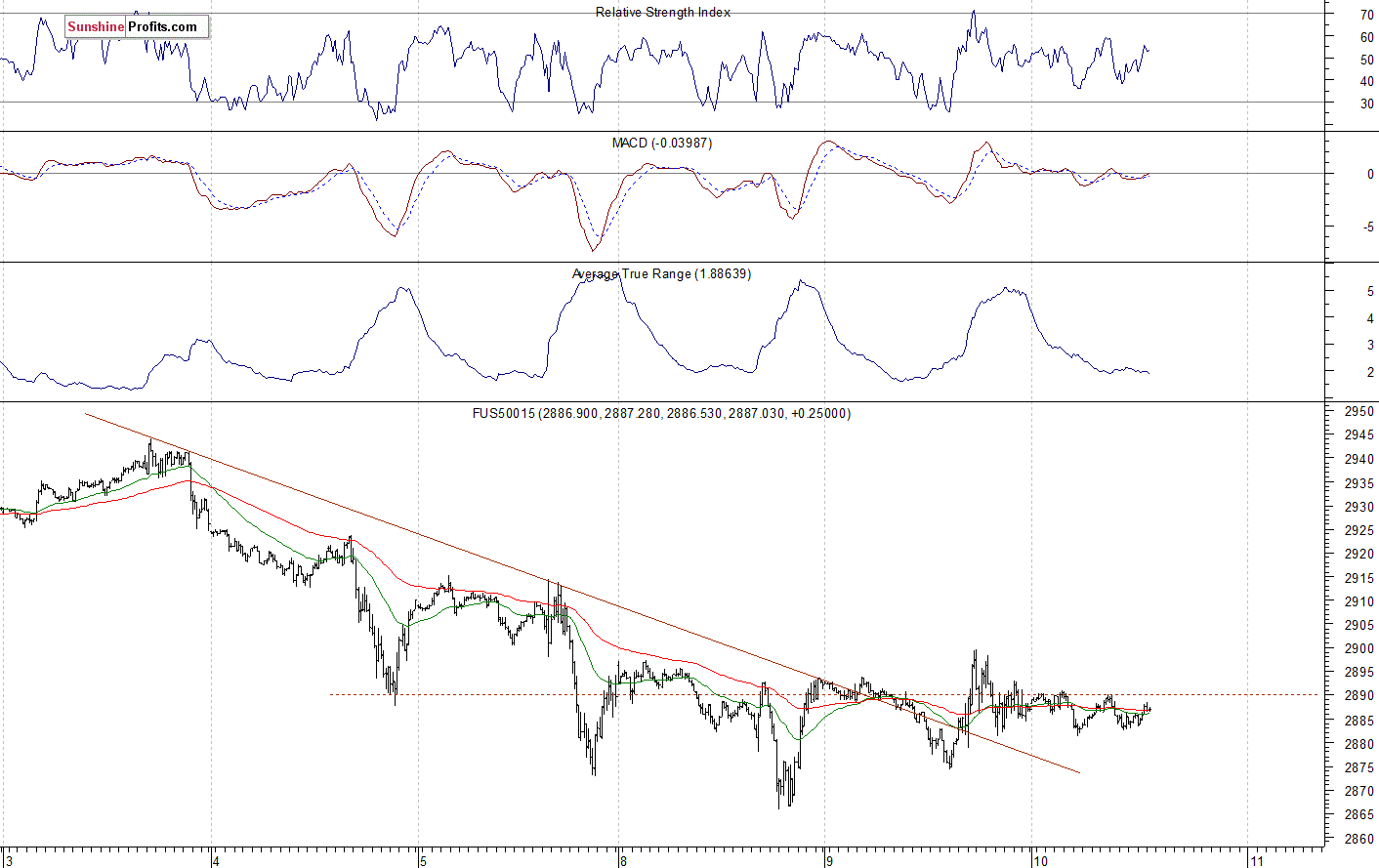The height and width of the screenshot is (868, 1379).
Task: Click date label 4 on time axis
Action: [x=216, y=861]
